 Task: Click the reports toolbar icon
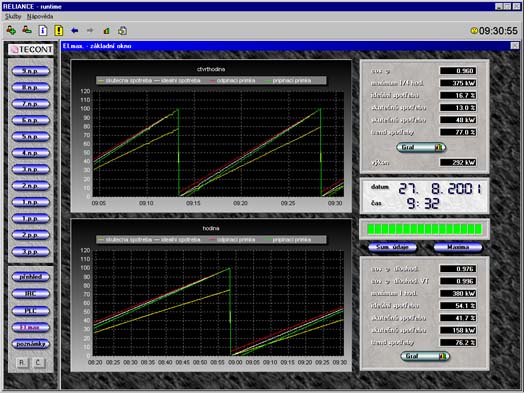point(122,31)
